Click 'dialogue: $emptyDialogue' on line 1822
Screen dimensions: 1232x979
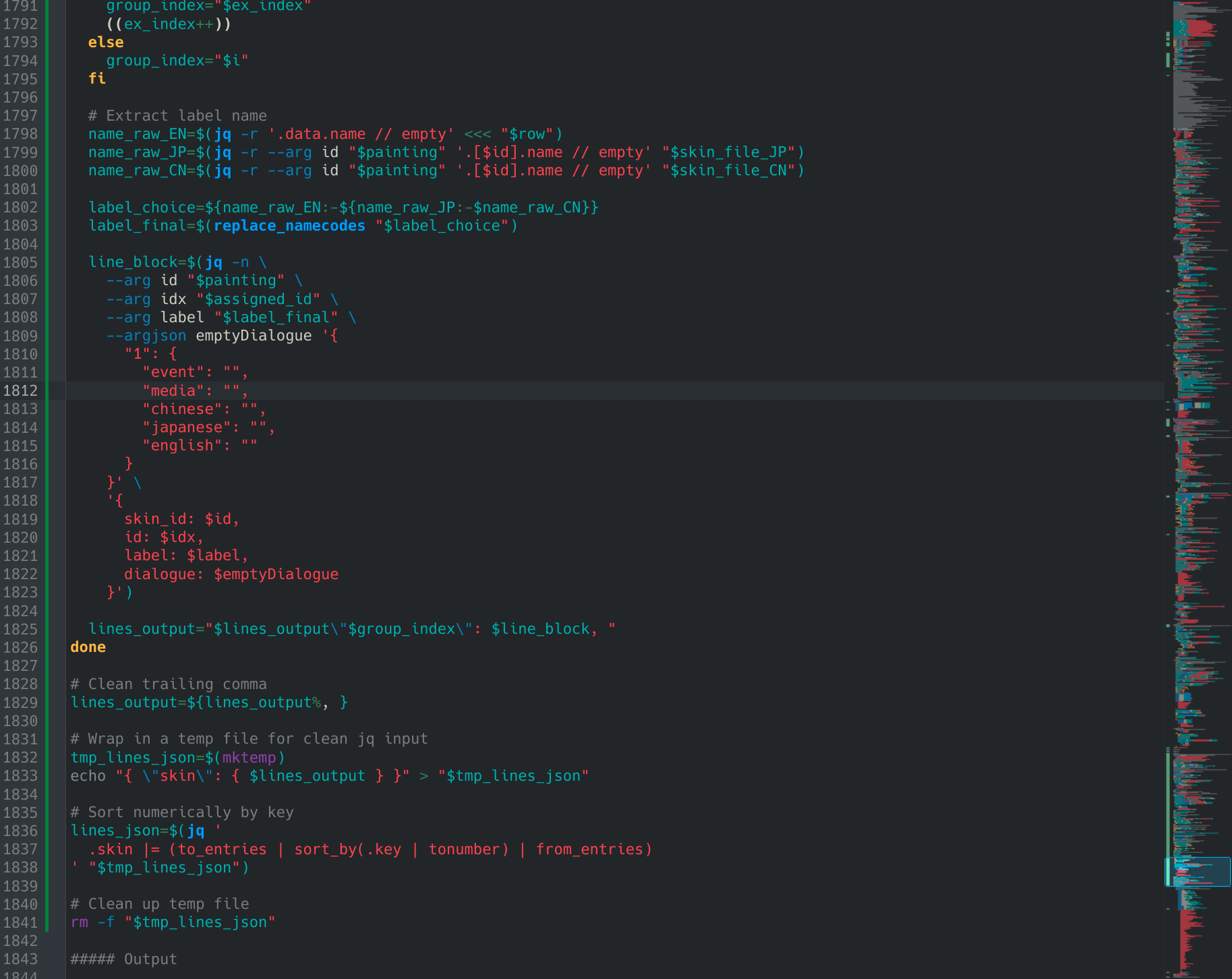[x=231, y=574]
